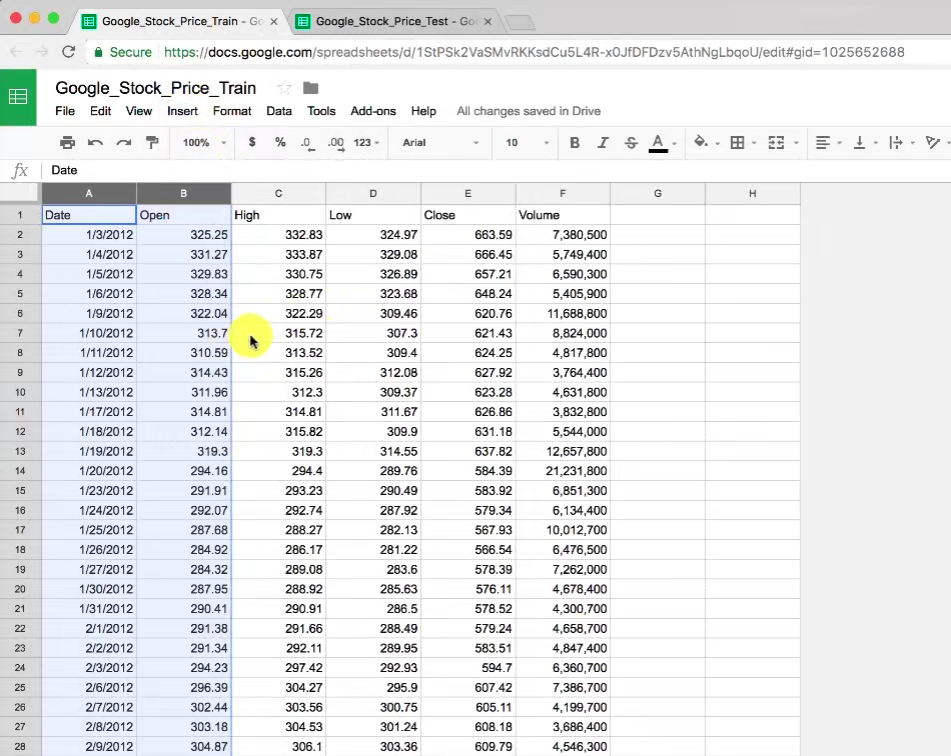Image resolution: width=951 pixels, height=756 pixels.
Task: Click the Print icon in toolbar
Action: 67,143
